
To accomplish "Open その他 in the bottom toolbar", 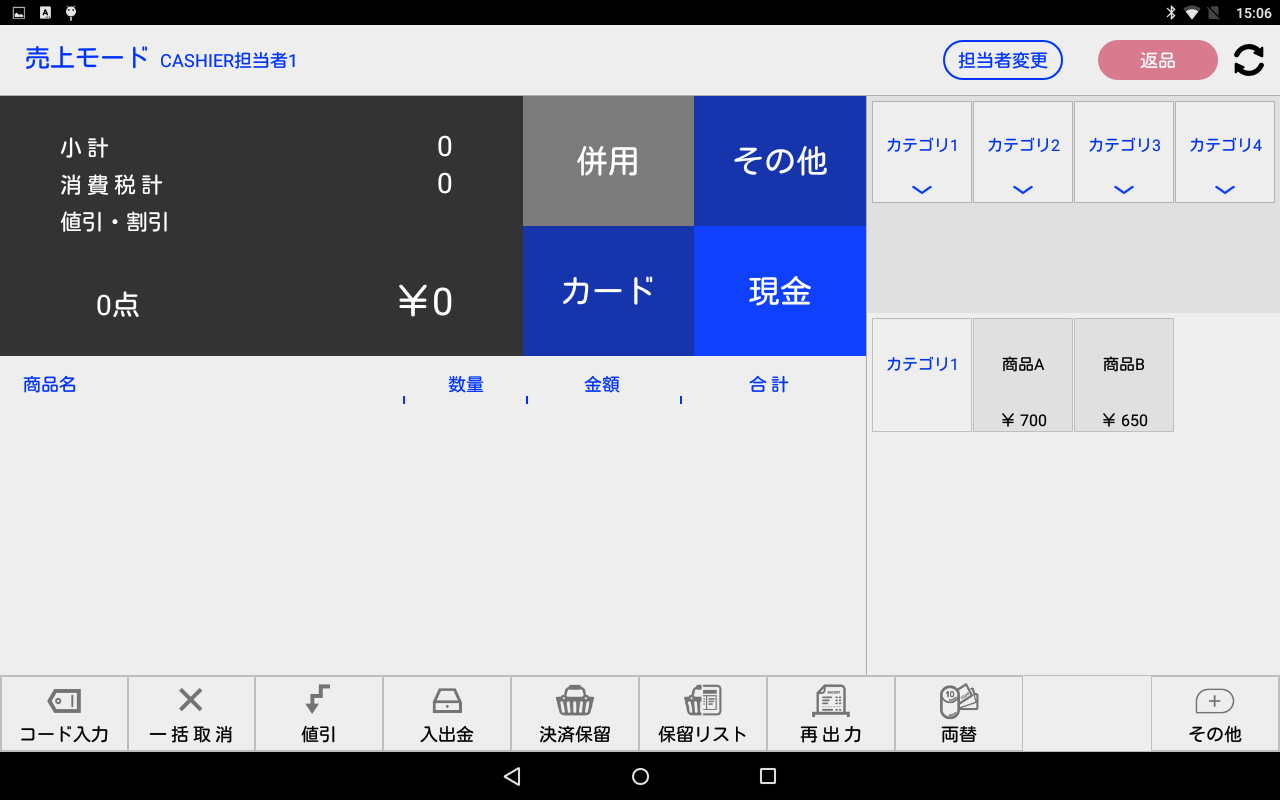I will (1215, 714).
